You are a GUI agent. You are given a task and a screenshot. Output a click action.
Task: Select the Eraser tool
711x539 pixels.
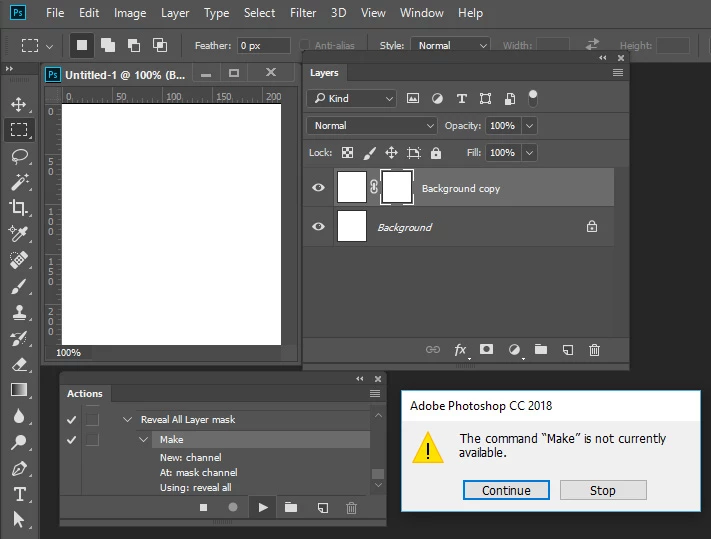(x=19, y=364)
